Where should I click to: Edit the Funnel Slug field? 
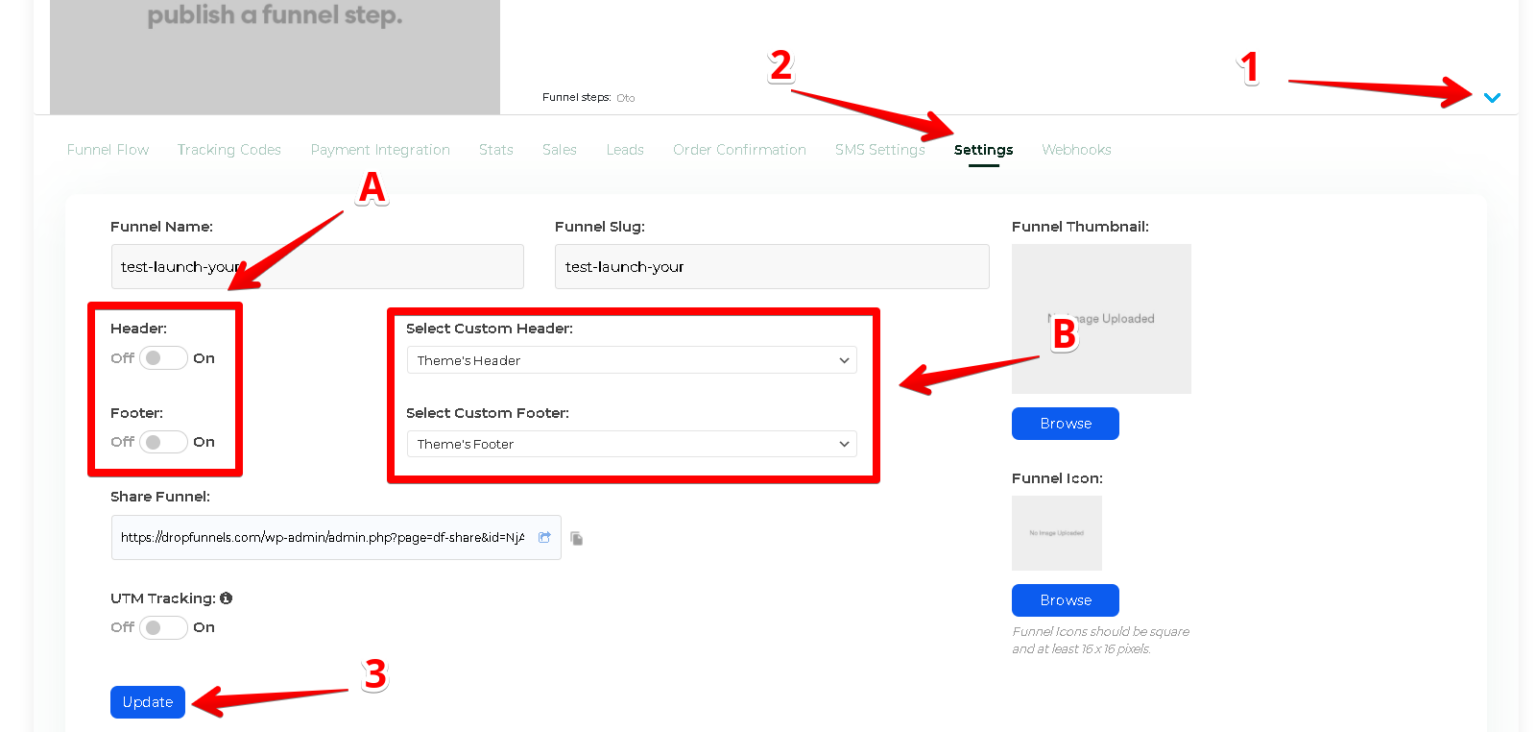(x=771, y=266)
